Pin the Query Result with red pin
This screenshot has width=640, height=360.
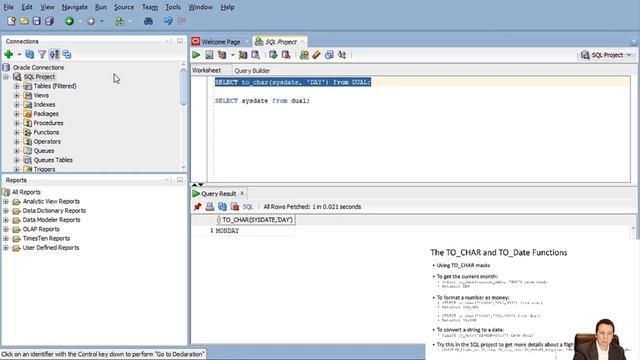198,207
